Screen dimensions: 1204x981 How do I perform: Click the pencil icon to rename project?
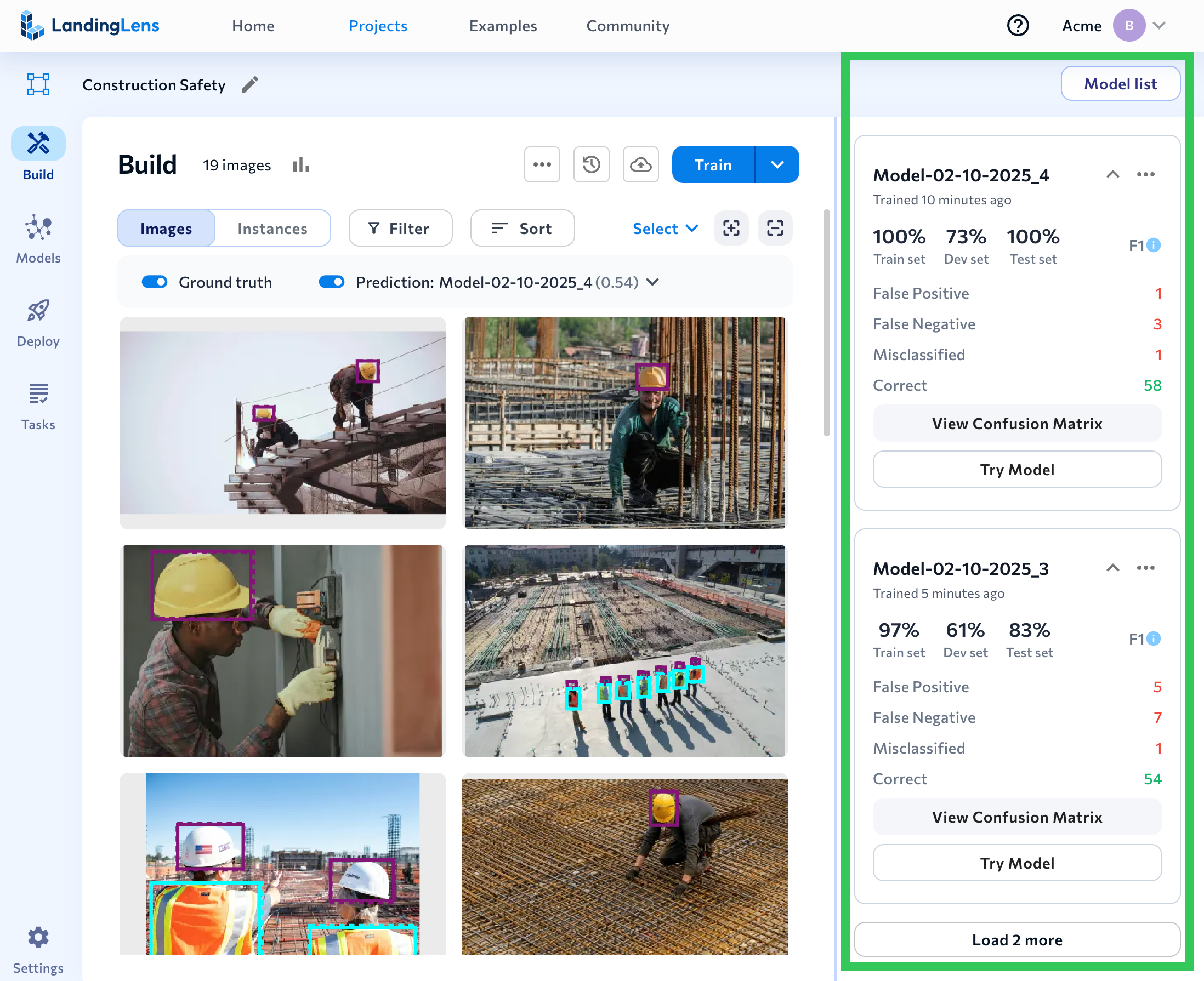tap(250, 85)
